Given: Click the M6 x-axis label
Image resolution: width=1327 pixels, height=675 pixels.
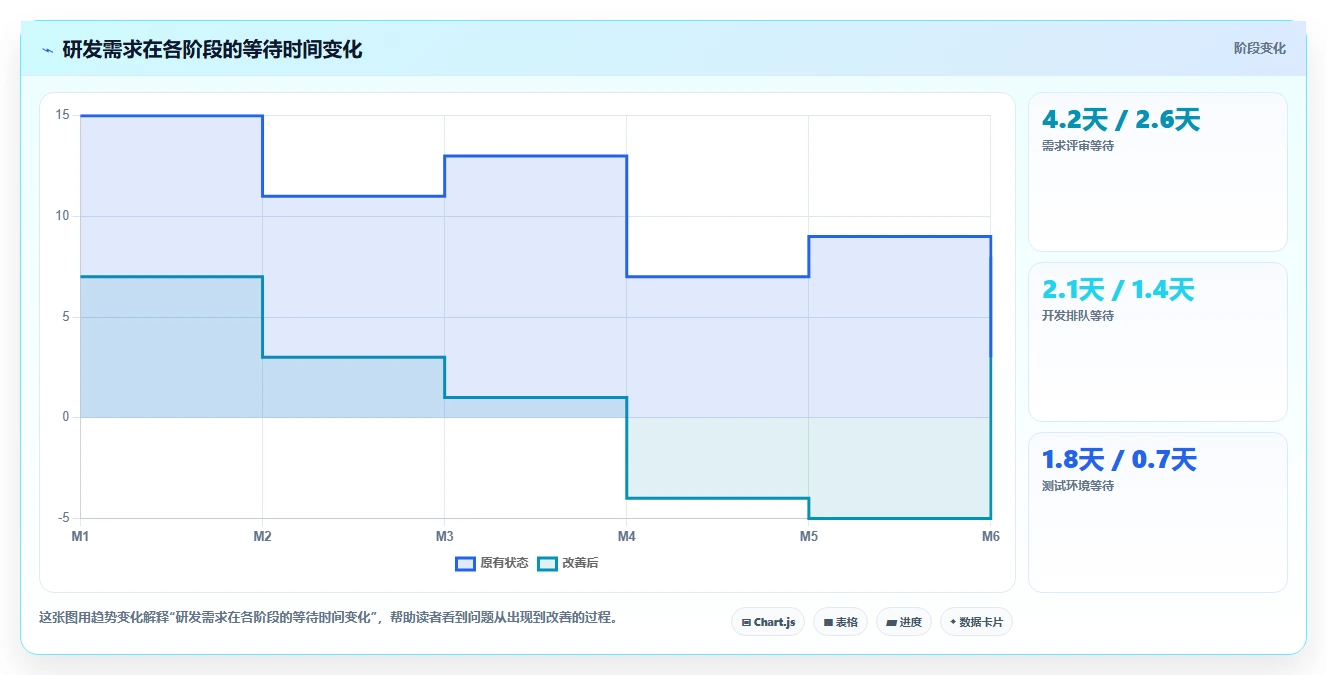Looking at the screenshot, I should 990,537.
